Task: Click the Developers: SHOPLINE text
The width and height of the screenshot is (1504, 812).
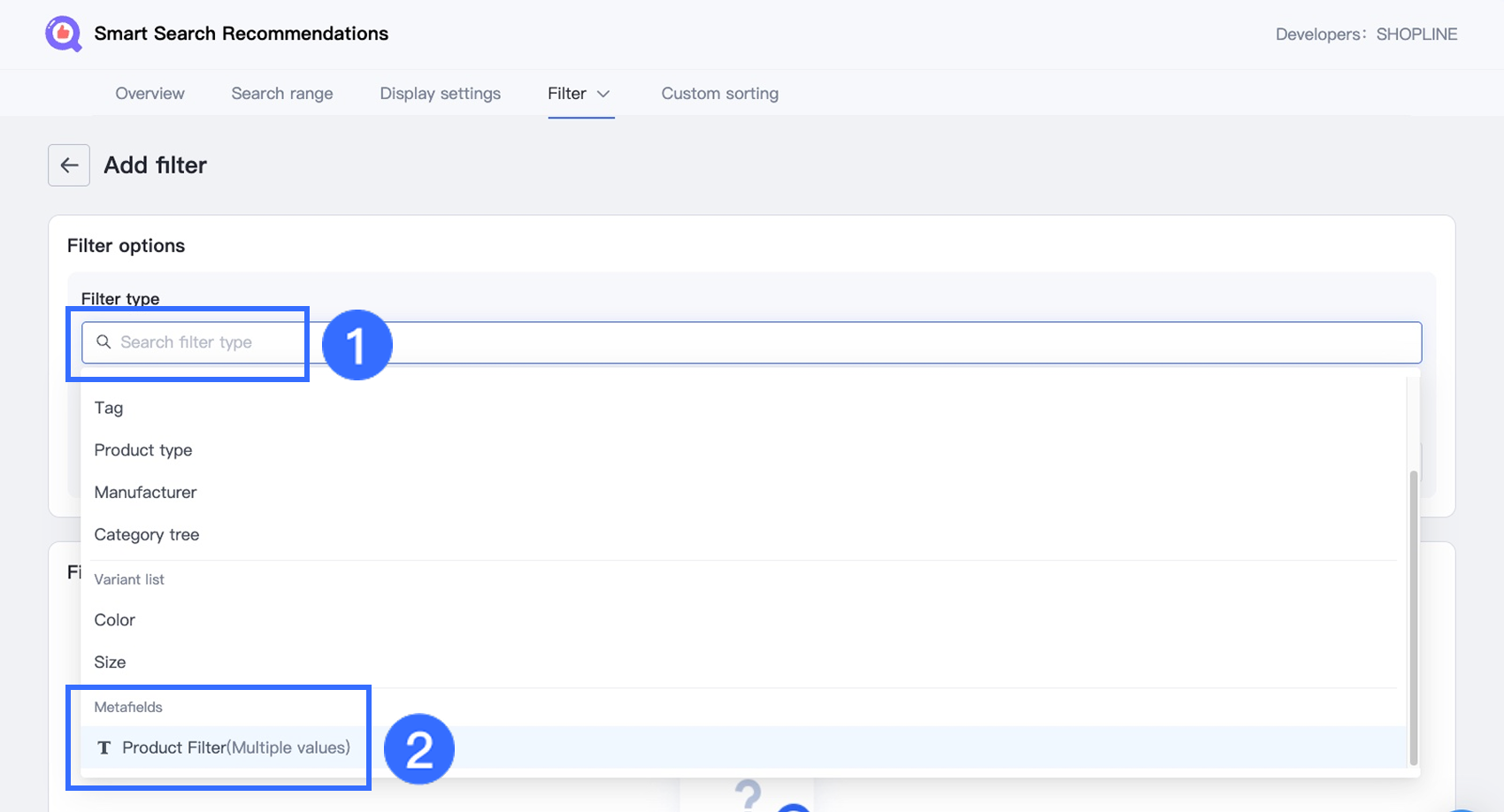Action: (1366, 34)
